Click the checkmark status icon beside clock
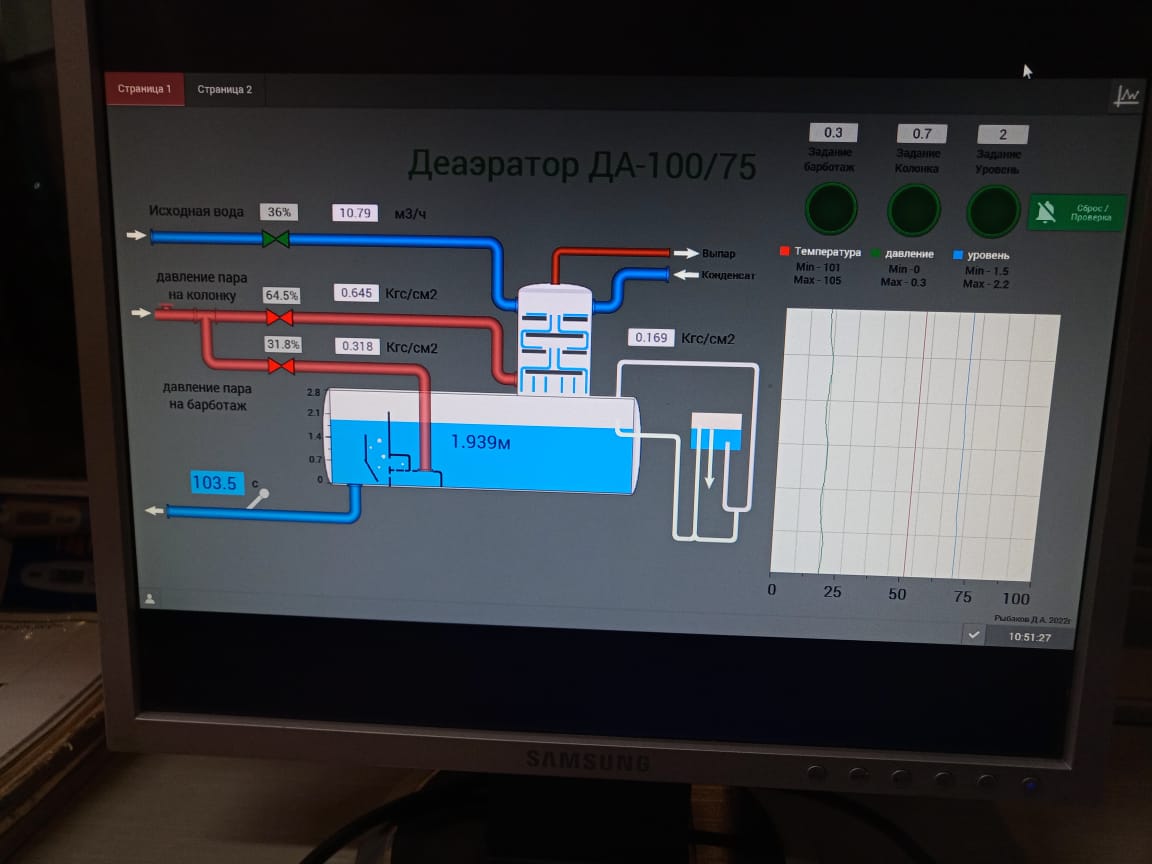1152x864 pixels. pos(974,634)
